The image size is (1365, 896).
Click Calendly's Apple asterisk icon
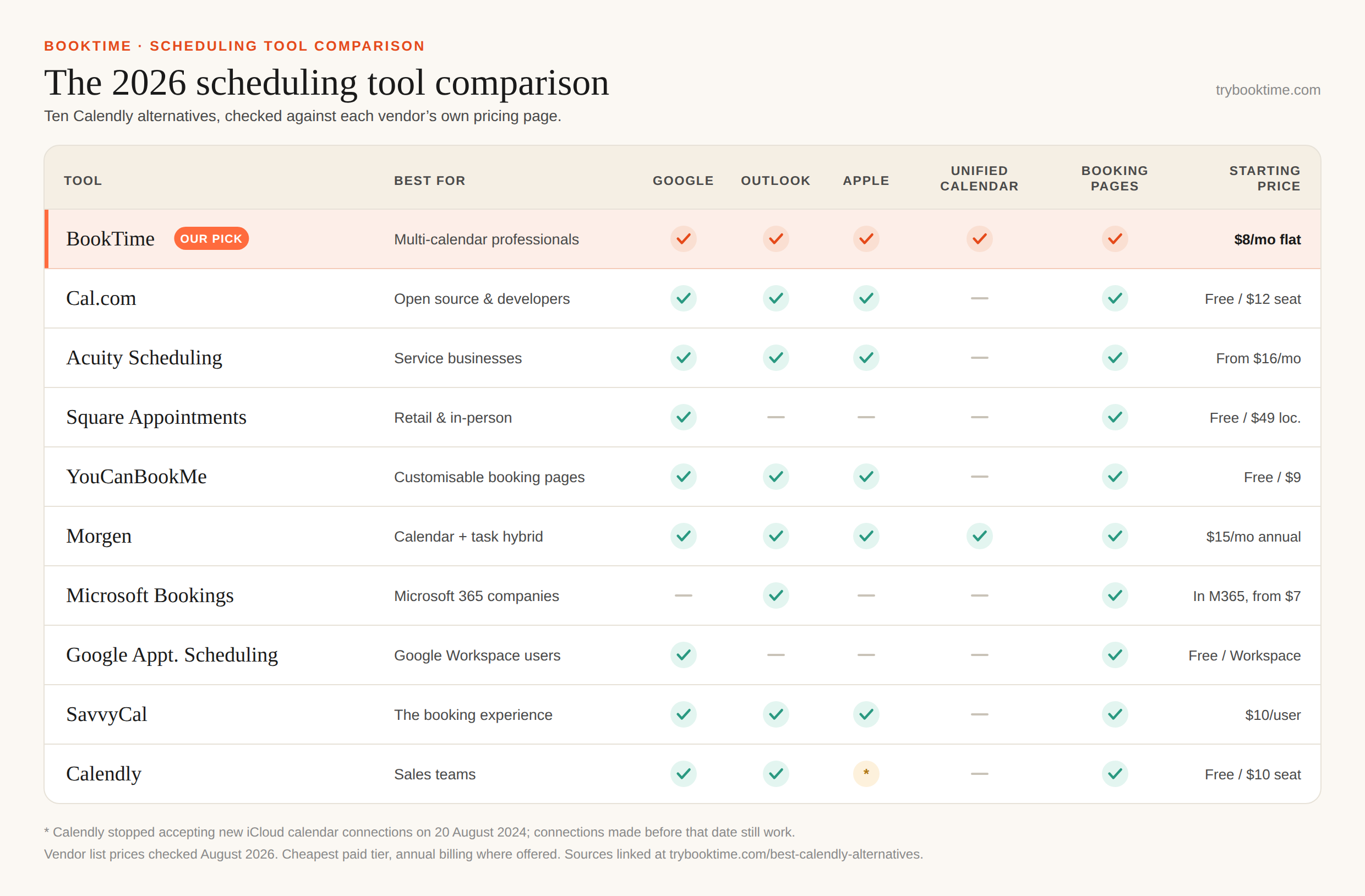click(866, 773)
